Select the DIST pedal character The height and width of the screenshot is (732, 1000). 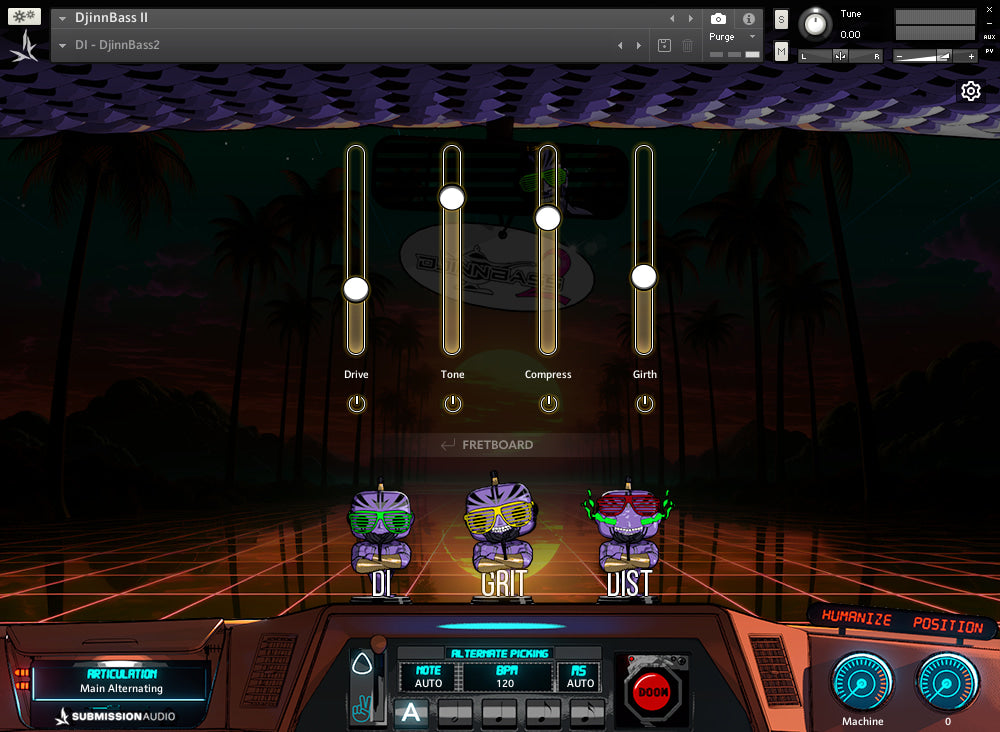point(628,530)
